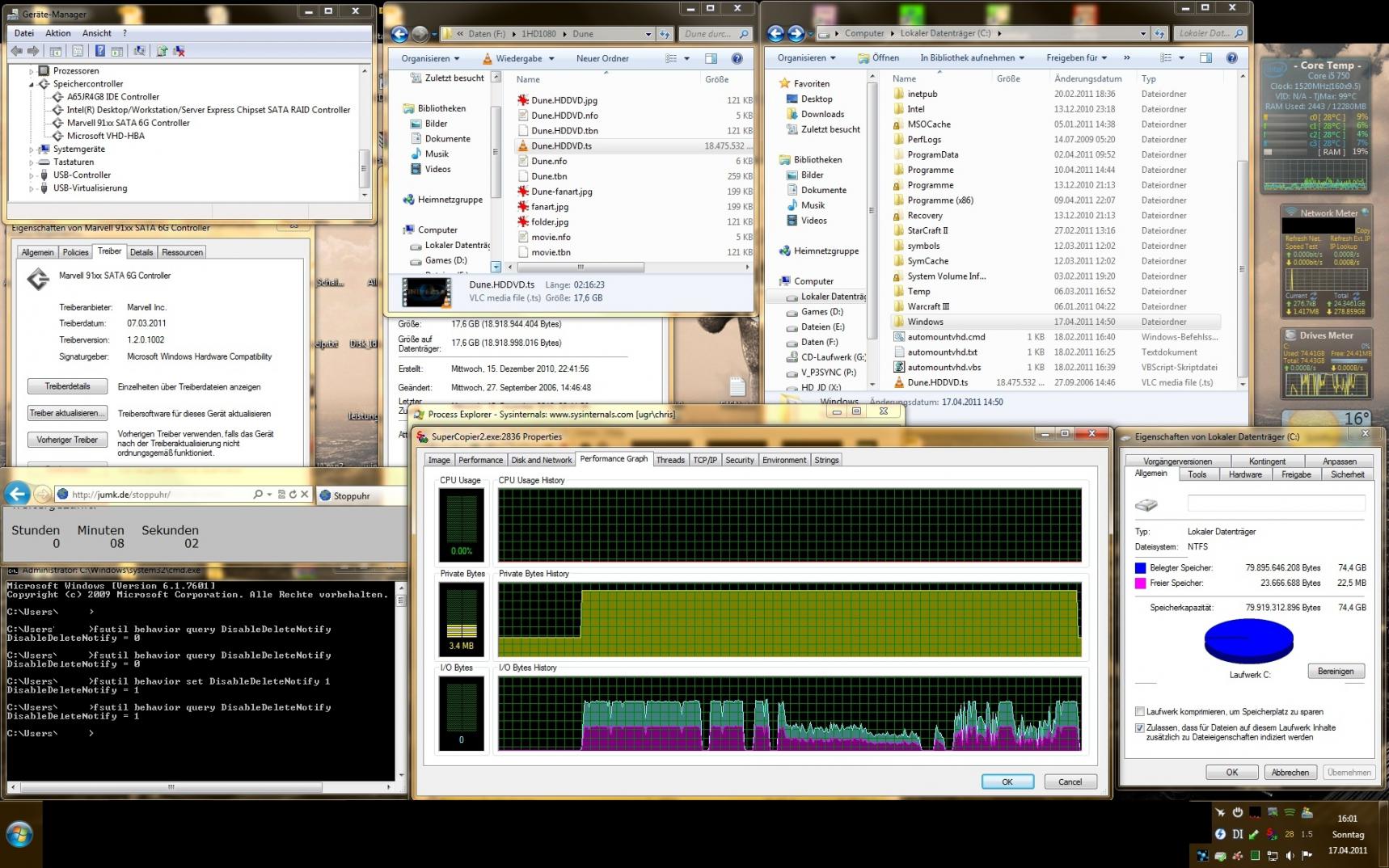Show more toolbar commands via » in C: explorer
Image resolution: width=1389 pixels, height=868 pixels.
1126,58
